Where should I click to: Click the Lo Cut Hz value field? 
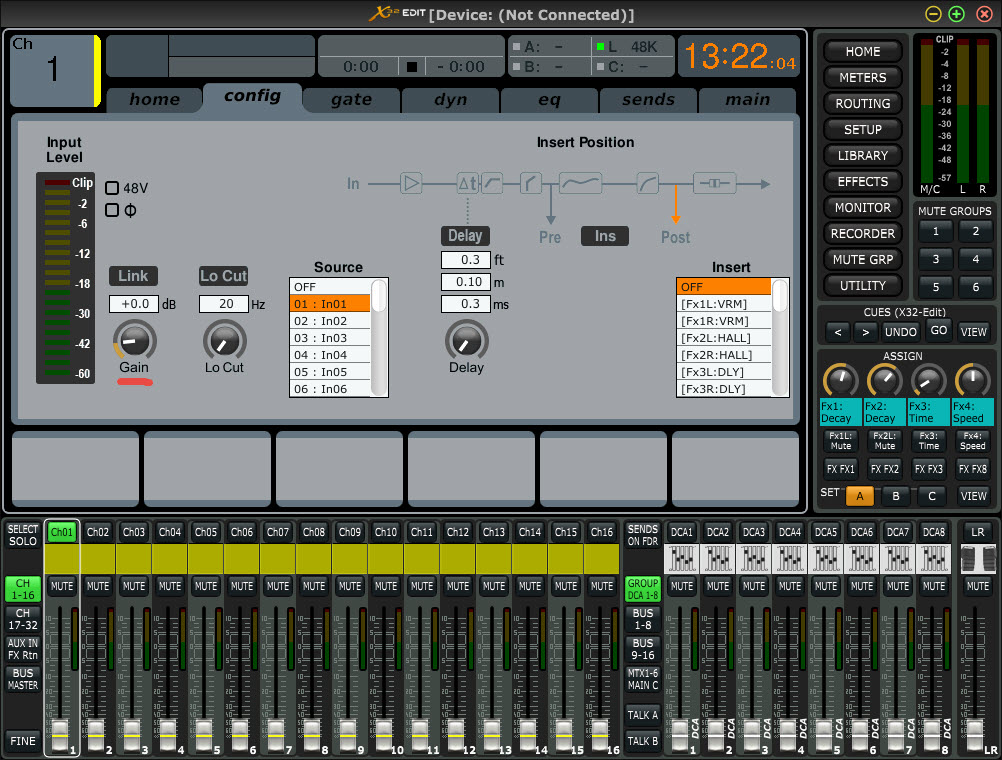(223, 304)
